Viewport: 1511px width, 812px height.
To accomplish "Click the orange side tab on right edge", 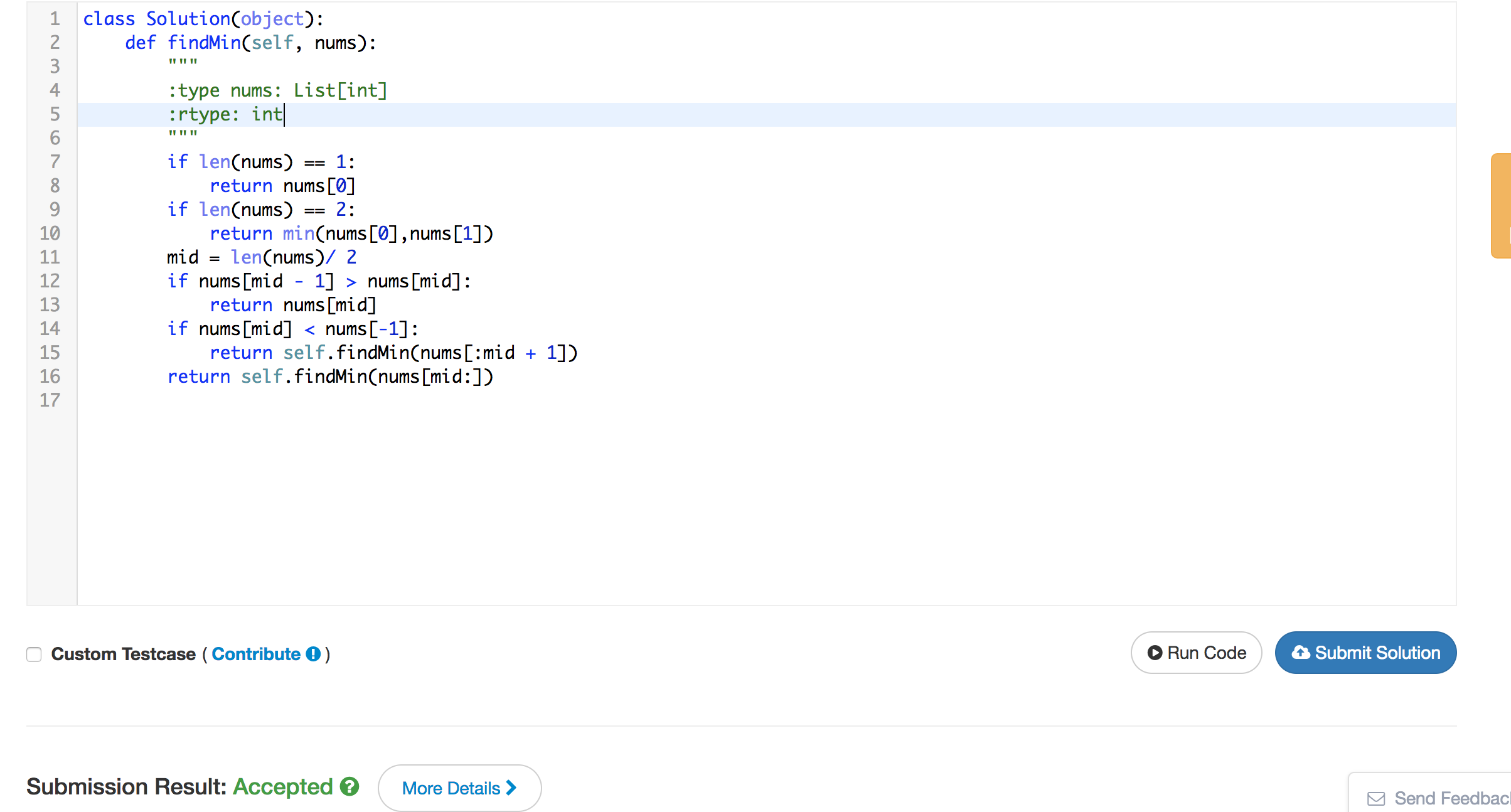I will tap(1501, 206).
